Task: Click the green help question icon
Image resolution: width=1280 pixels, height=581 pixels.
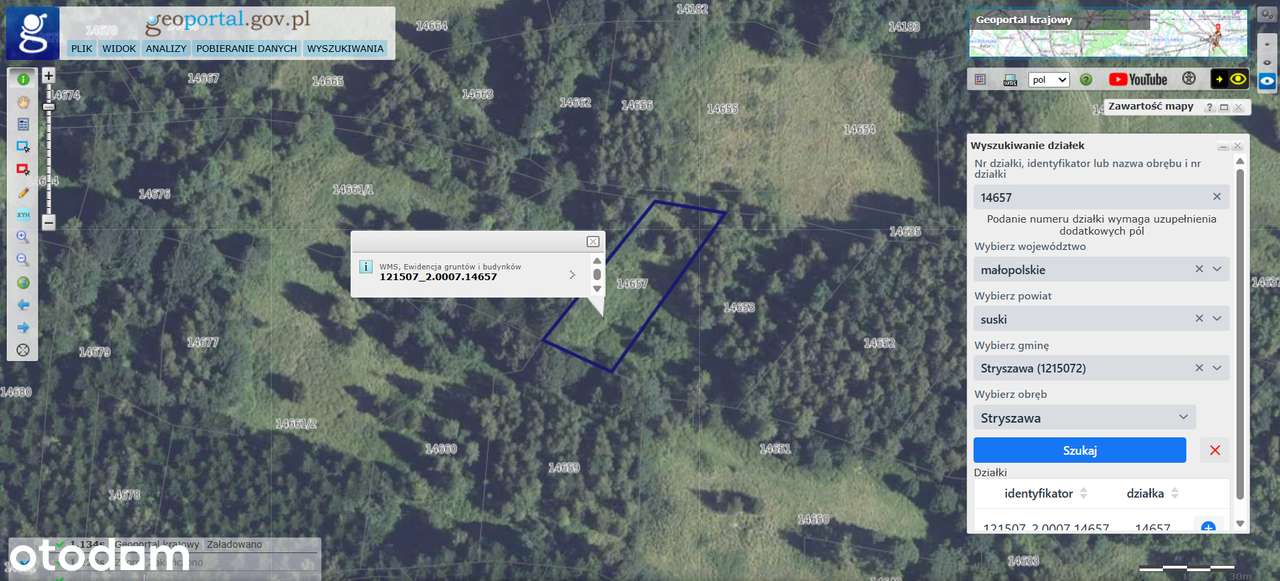Action: tap(1085, 79)
